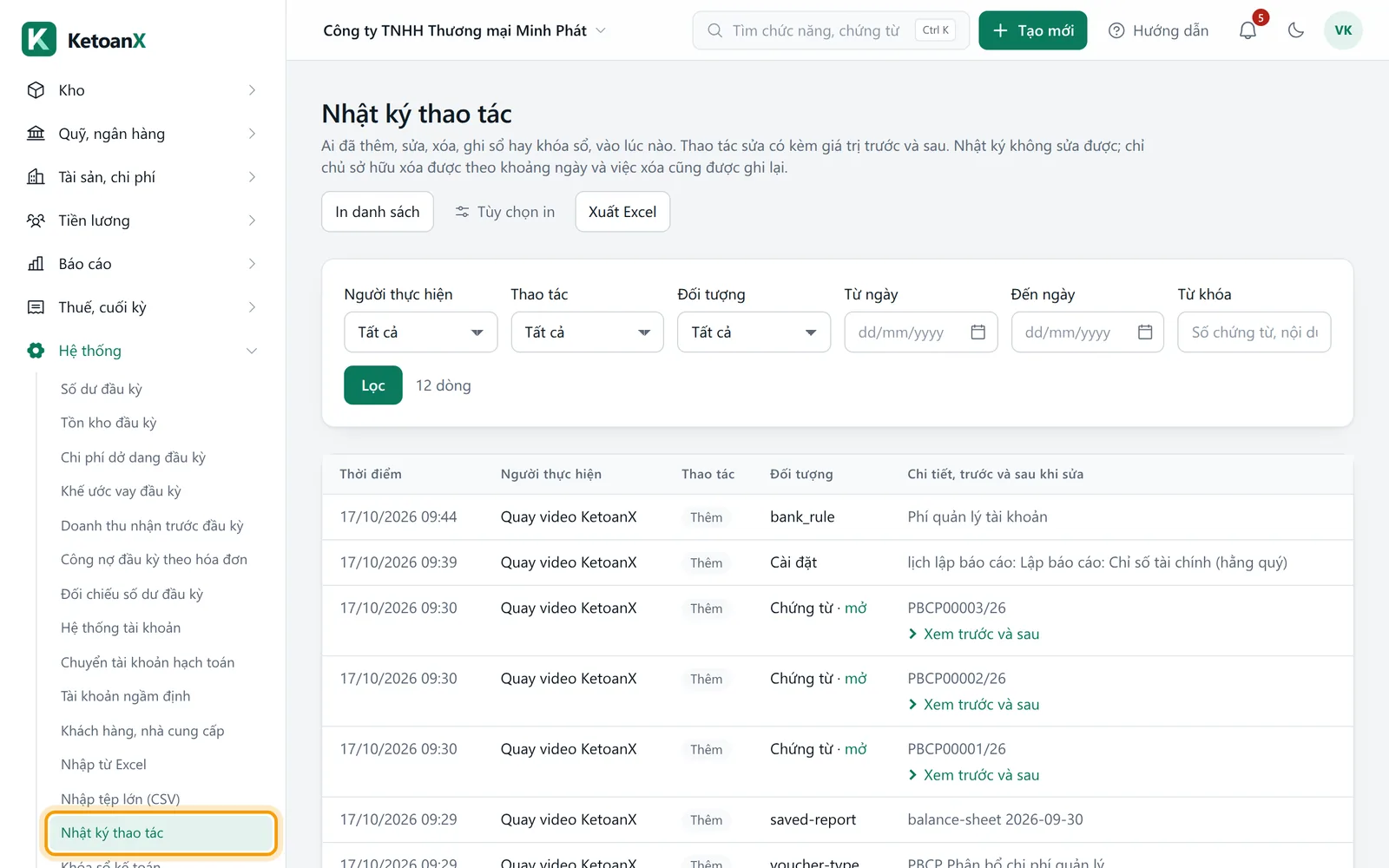Collapse the Hệ thống menu chevron
This screenshot has width=1389, height=868.
coord(252,351)
